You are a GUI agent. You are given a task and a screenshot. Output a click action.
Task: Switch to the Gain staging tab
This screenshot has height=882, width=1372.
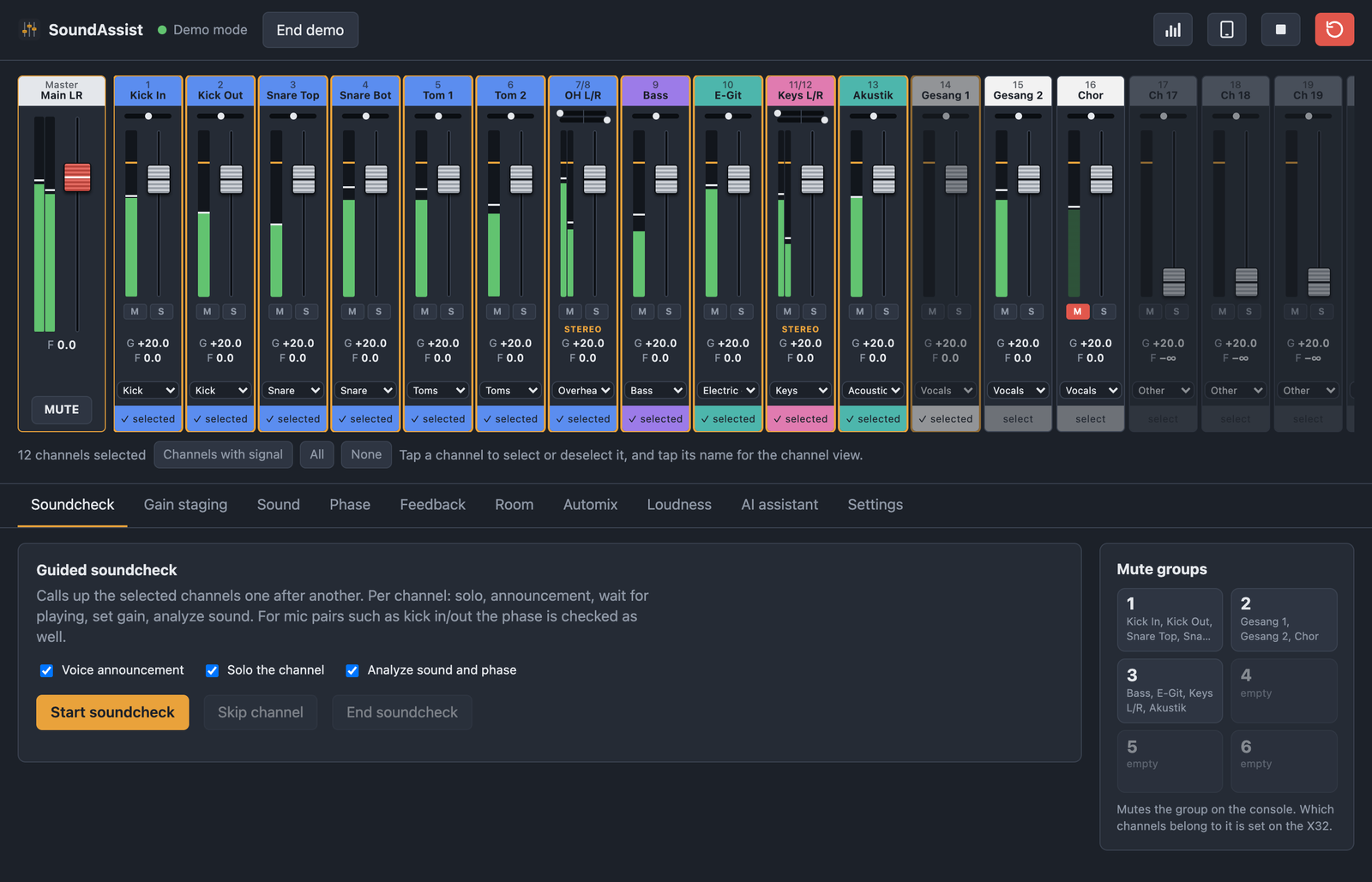(x=185, y=505)
